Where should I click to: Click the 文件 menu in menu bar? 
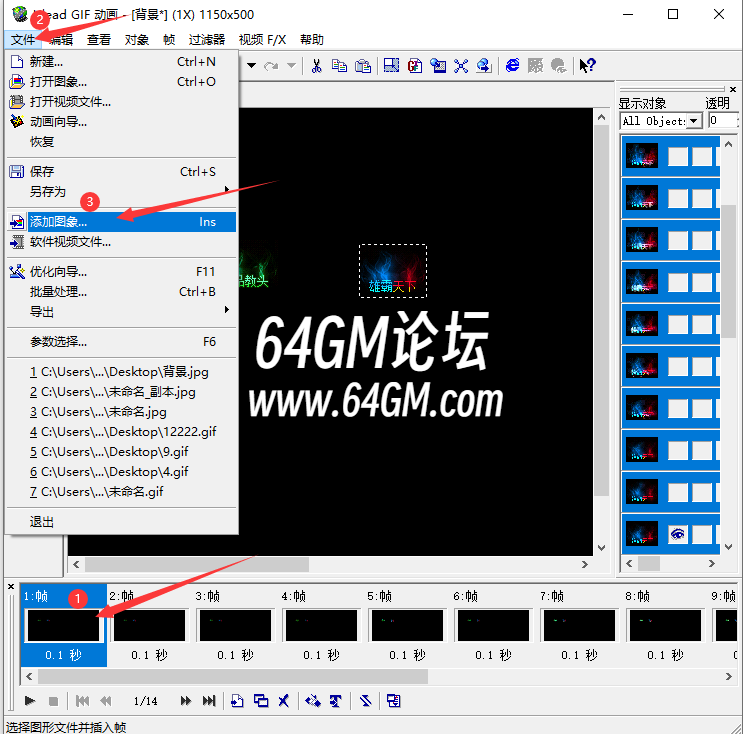(x=23, y=39)
